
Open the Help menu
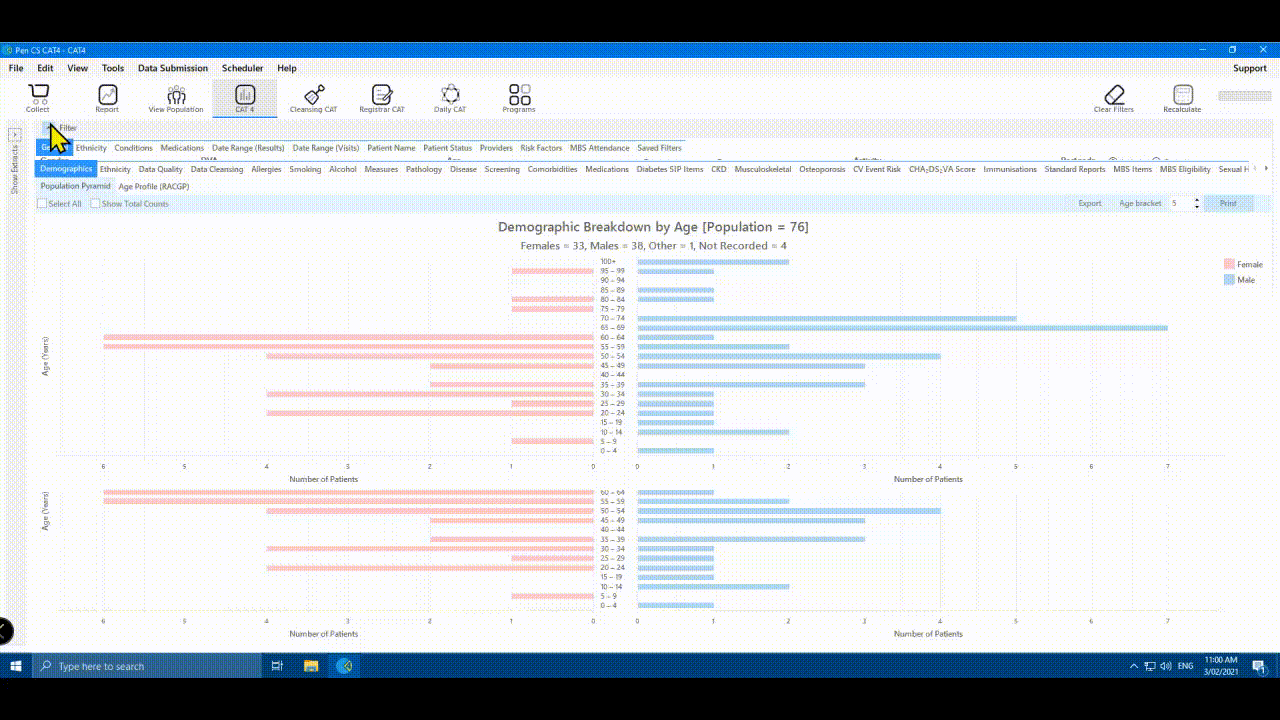point(287,68)
